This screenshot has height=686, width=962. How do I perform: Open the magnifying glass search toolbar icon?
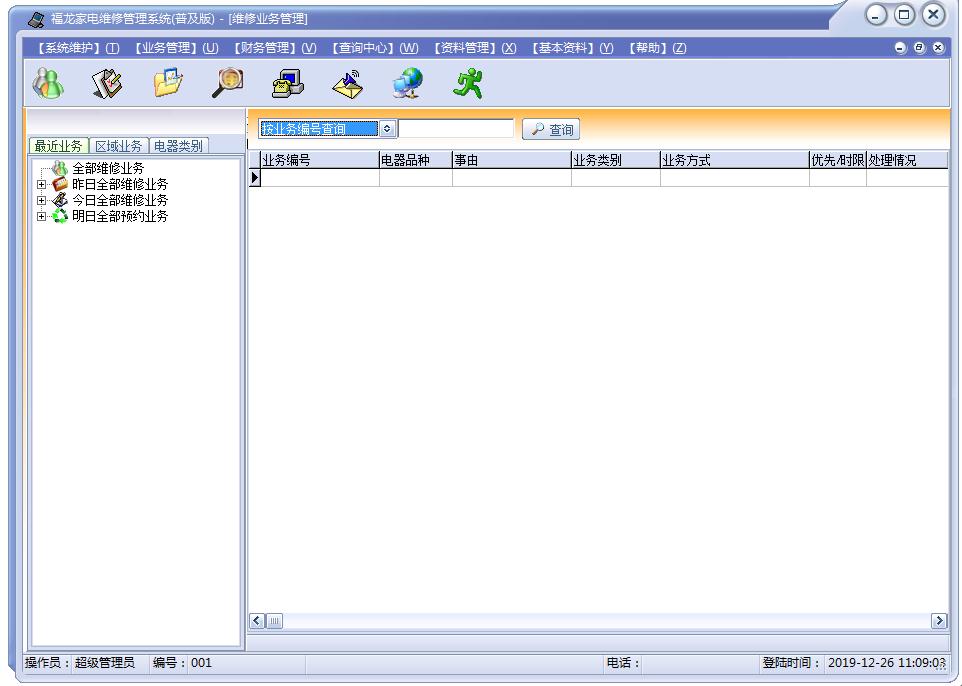point(228,83)
